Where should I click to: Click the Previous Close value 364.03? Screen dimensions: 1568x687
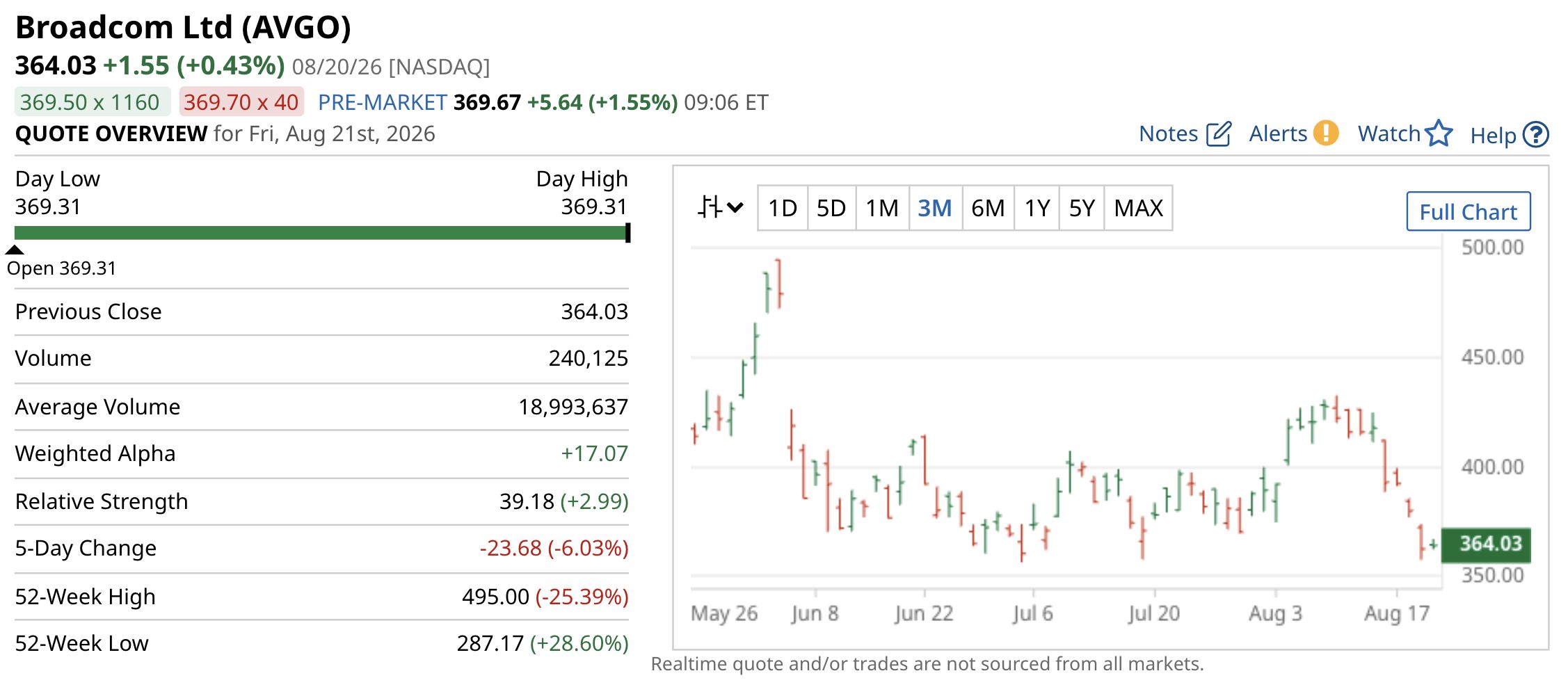594,312
